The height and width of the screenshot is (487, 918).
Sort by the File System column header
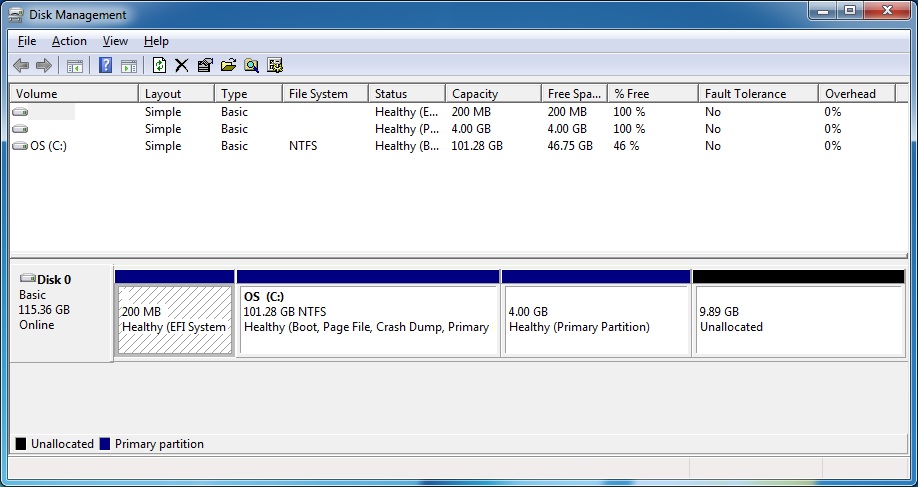click(326, 94)
